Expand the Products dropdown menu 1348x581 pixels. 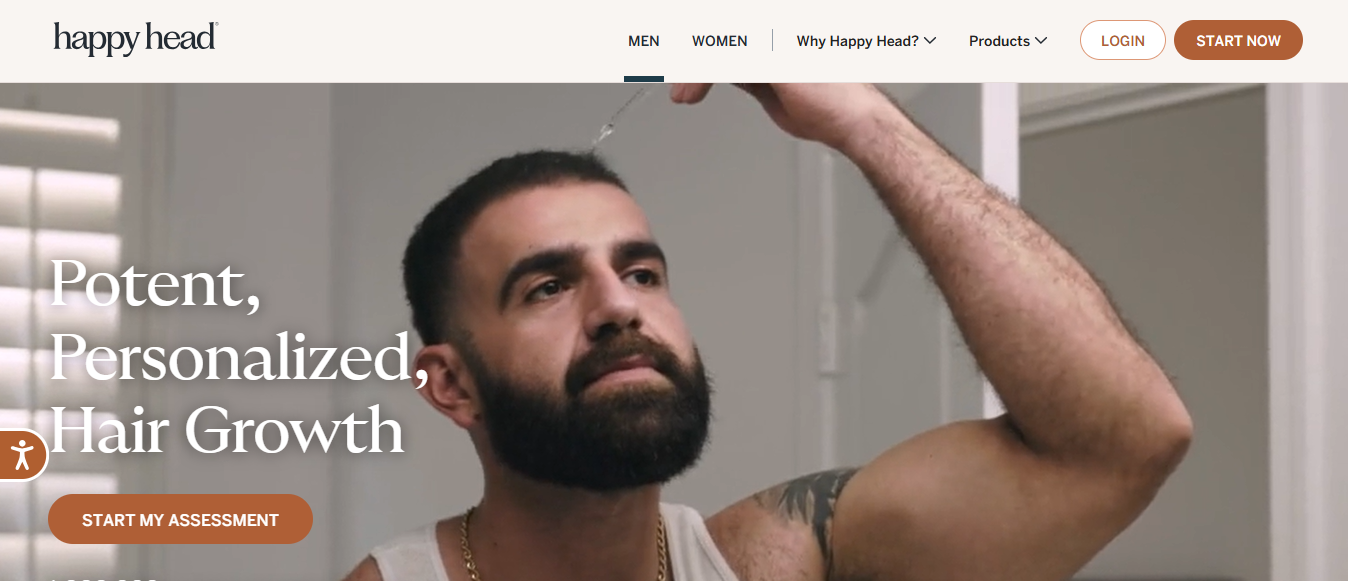(x=1008, y=41)
